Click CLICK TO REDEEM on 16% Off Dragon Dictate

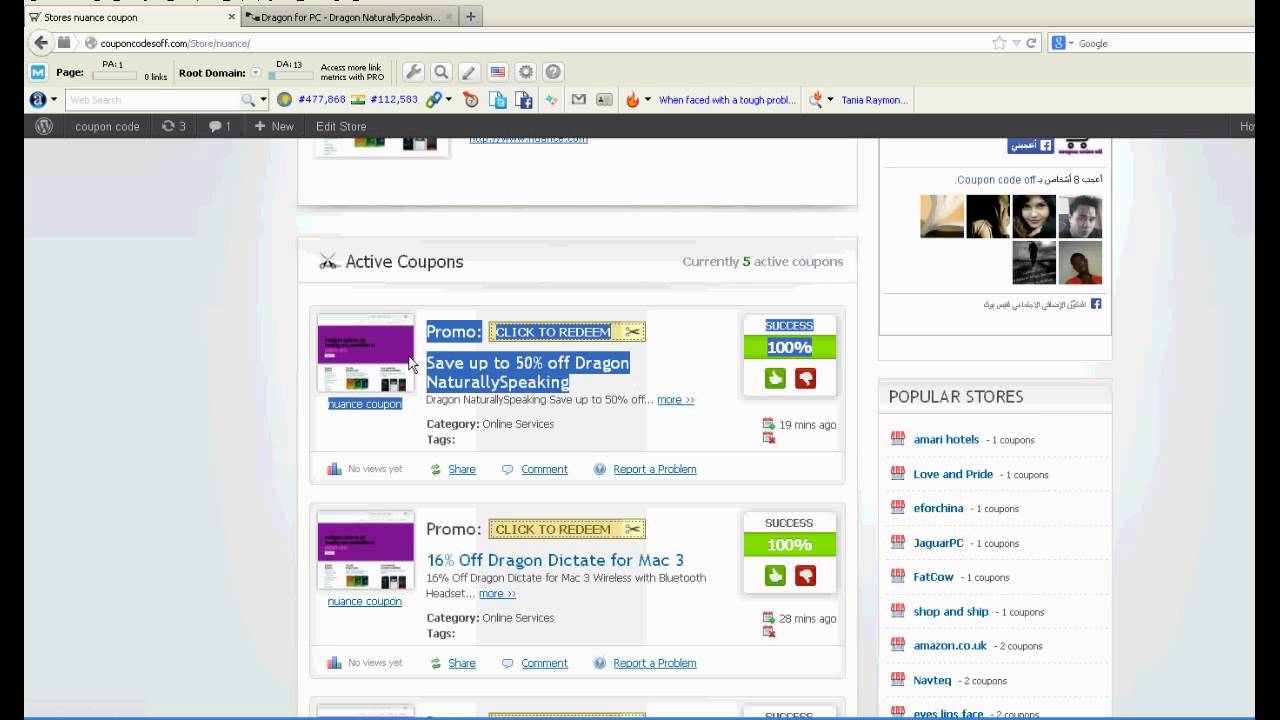coord(566,529)
